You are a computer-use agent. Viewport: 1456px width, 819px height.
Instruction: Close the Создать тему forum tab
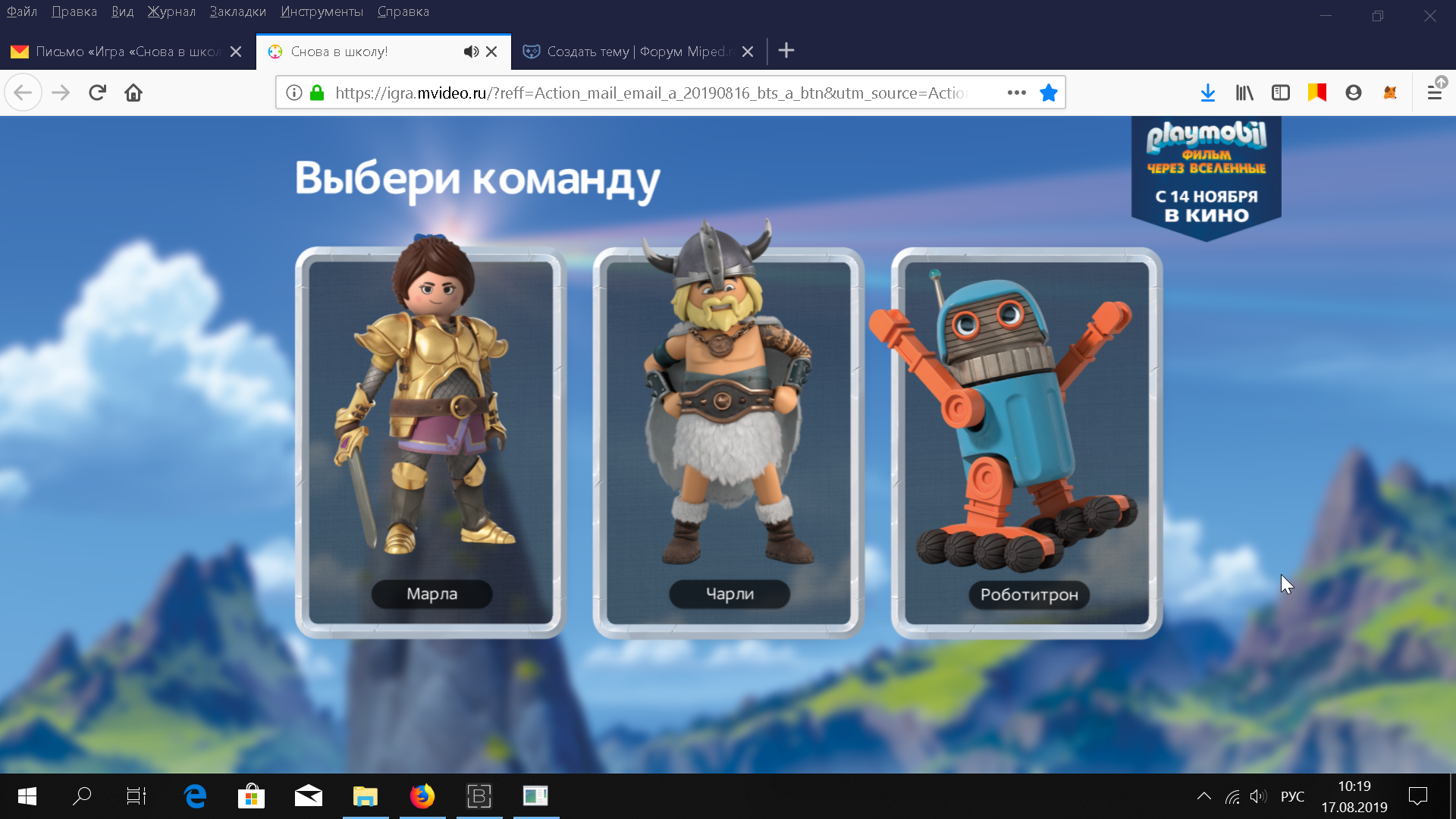748,52
